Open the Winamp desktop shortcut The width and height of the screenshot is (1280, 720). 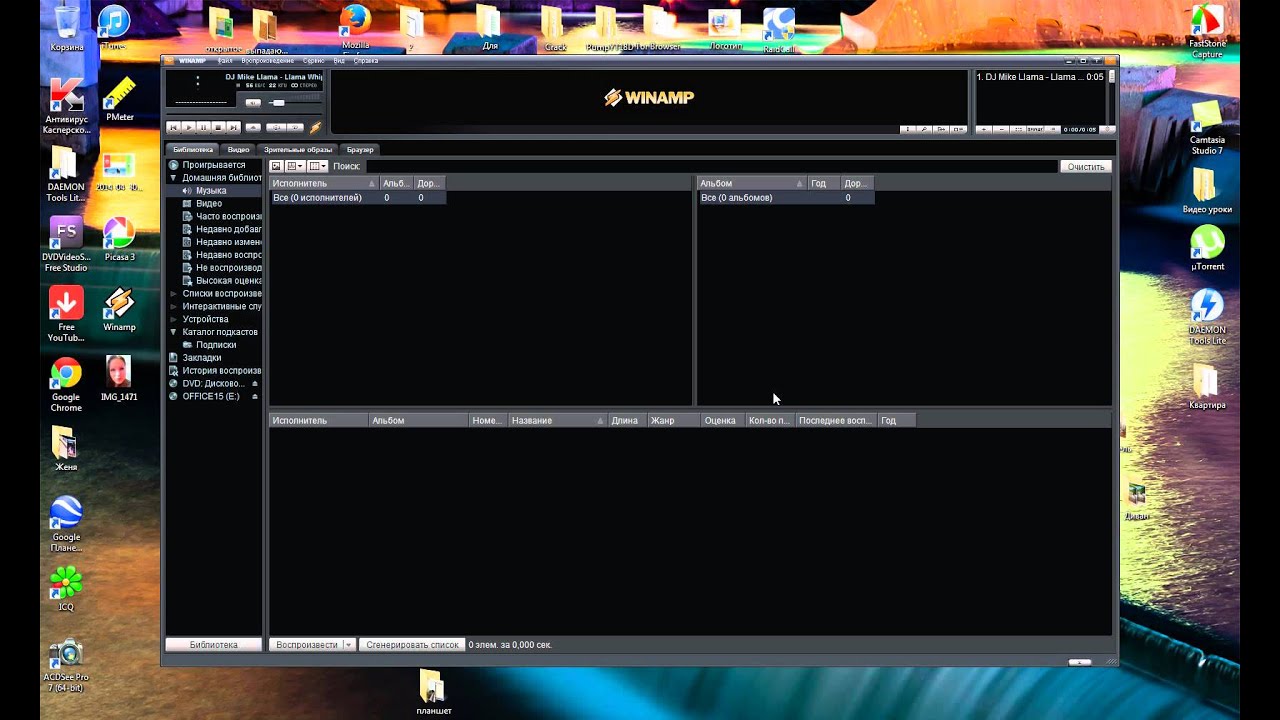click(x=119, y=310)
